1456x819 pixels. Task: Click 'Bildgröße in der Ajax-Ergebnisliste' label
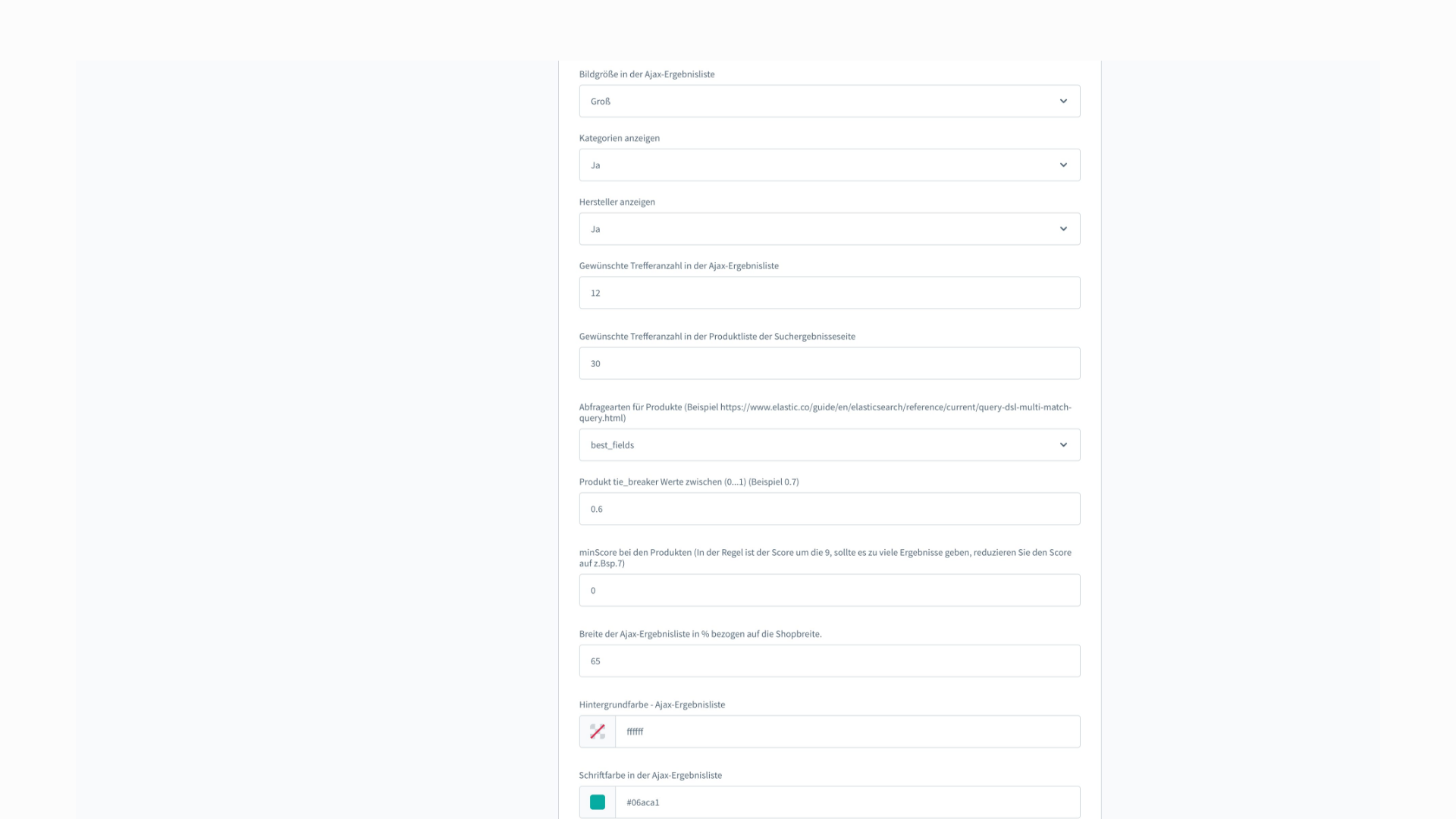[646, 74]
